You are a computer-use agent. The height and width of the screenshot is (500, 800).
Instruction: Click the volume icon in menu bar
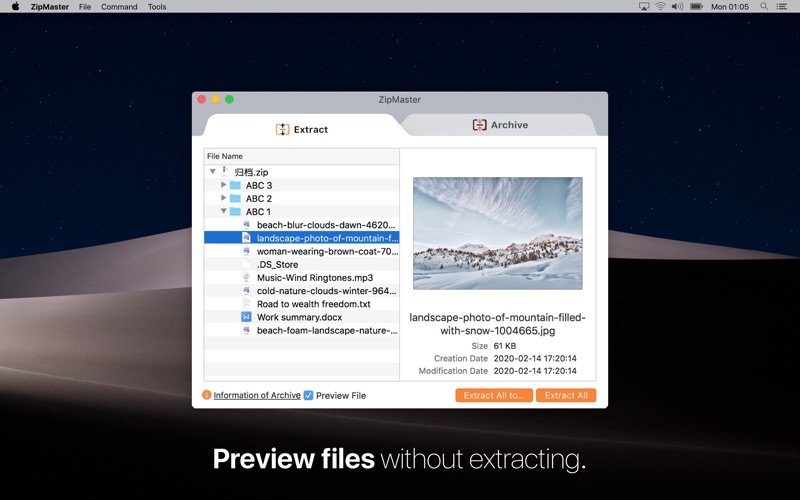677,7
